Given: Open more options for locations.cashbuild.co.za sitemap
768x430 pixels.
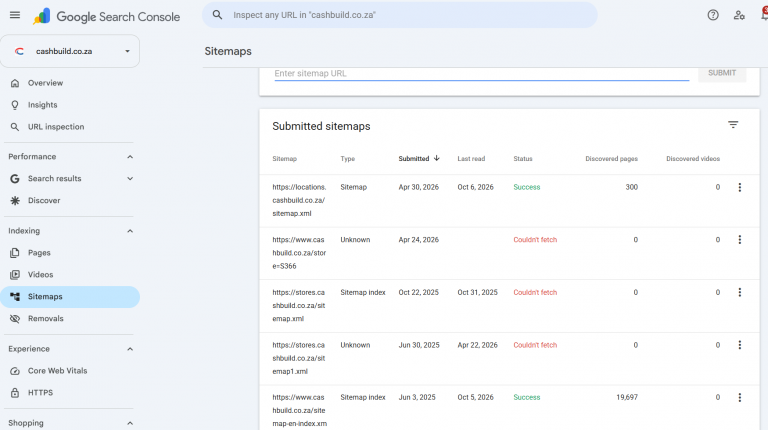Looking at the screenshot, I should click(740, 187).
